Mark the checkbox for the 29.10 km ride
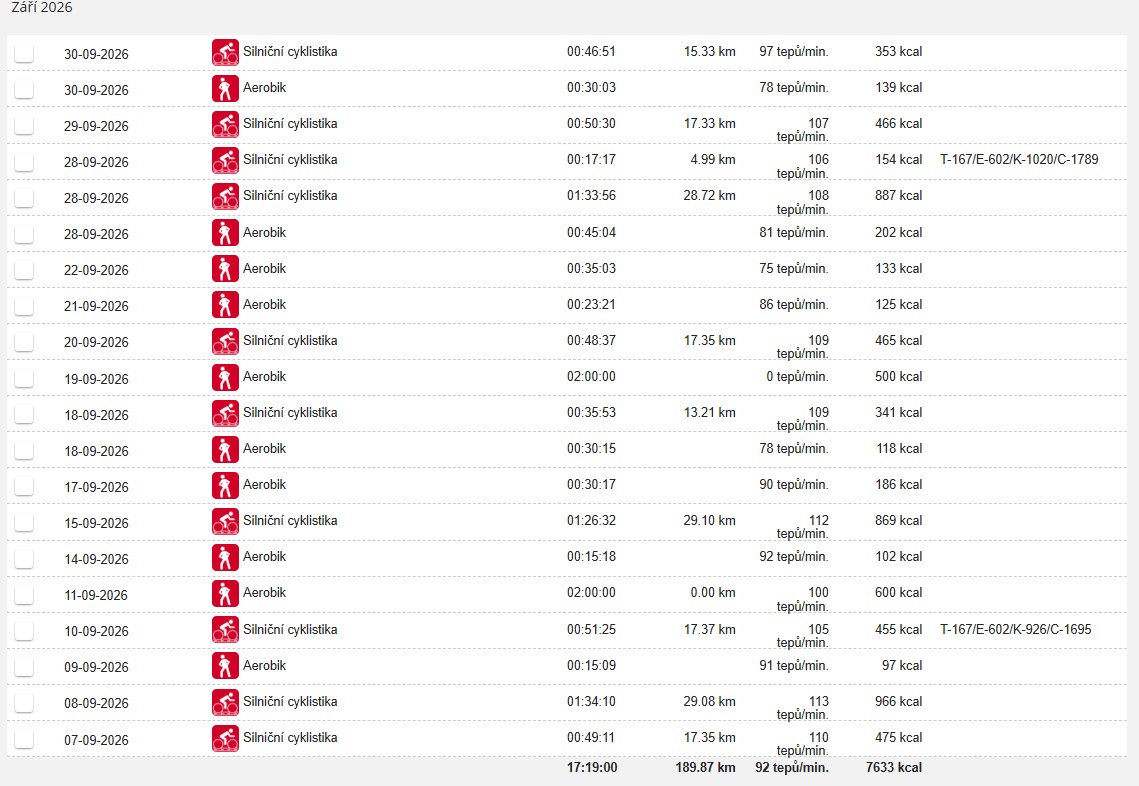Screen dimensions: 1139x786 (24, 522)
